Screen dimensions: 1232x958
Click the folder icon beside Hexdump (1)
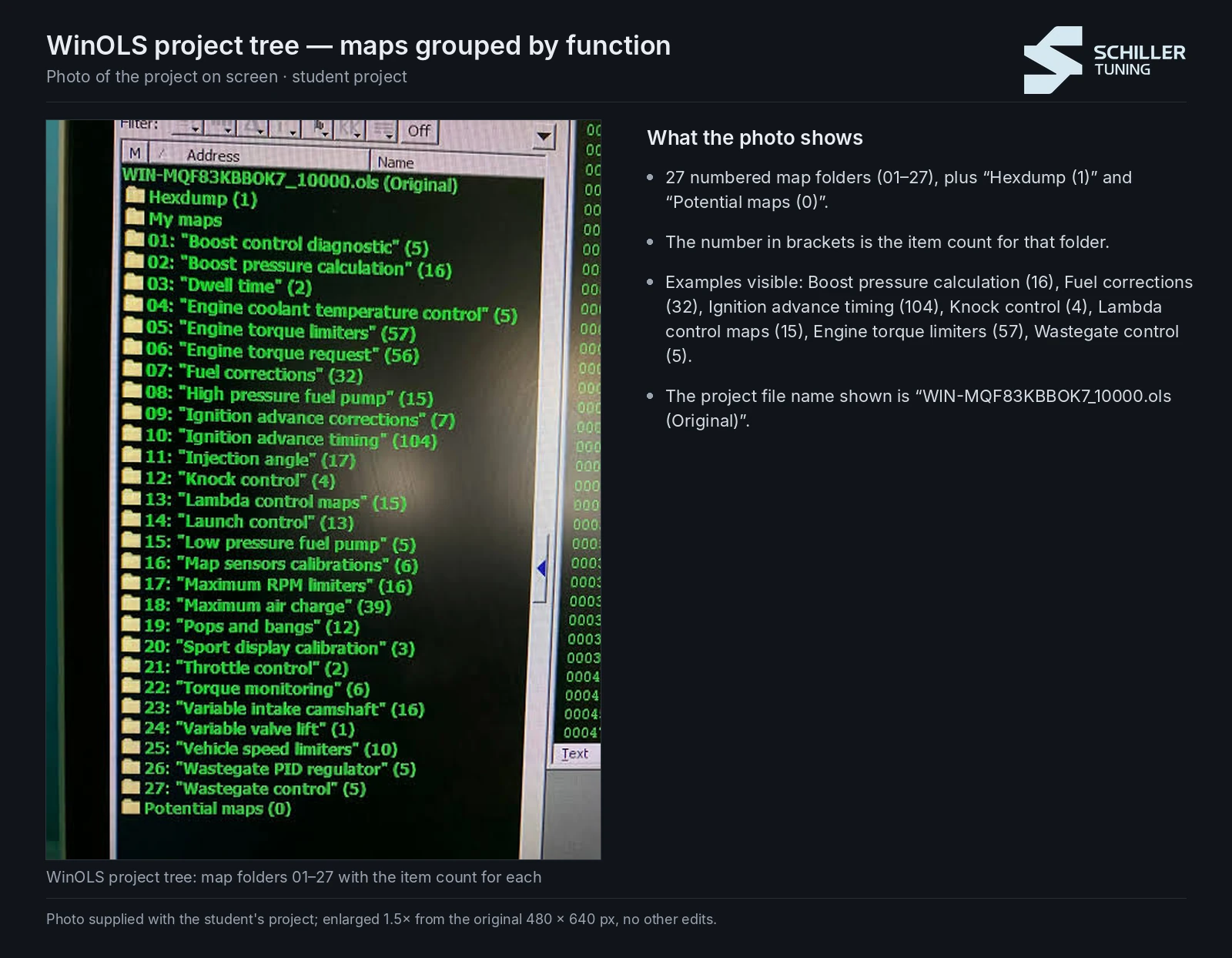point(136,196)
